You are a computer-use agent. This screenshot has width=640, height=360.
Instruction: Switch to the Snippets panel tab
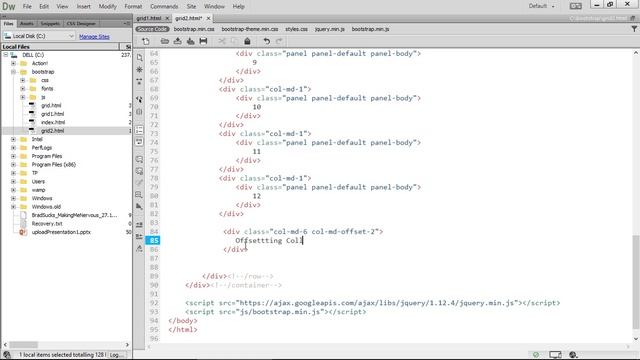pyautogui.click(x=50, y=24)
